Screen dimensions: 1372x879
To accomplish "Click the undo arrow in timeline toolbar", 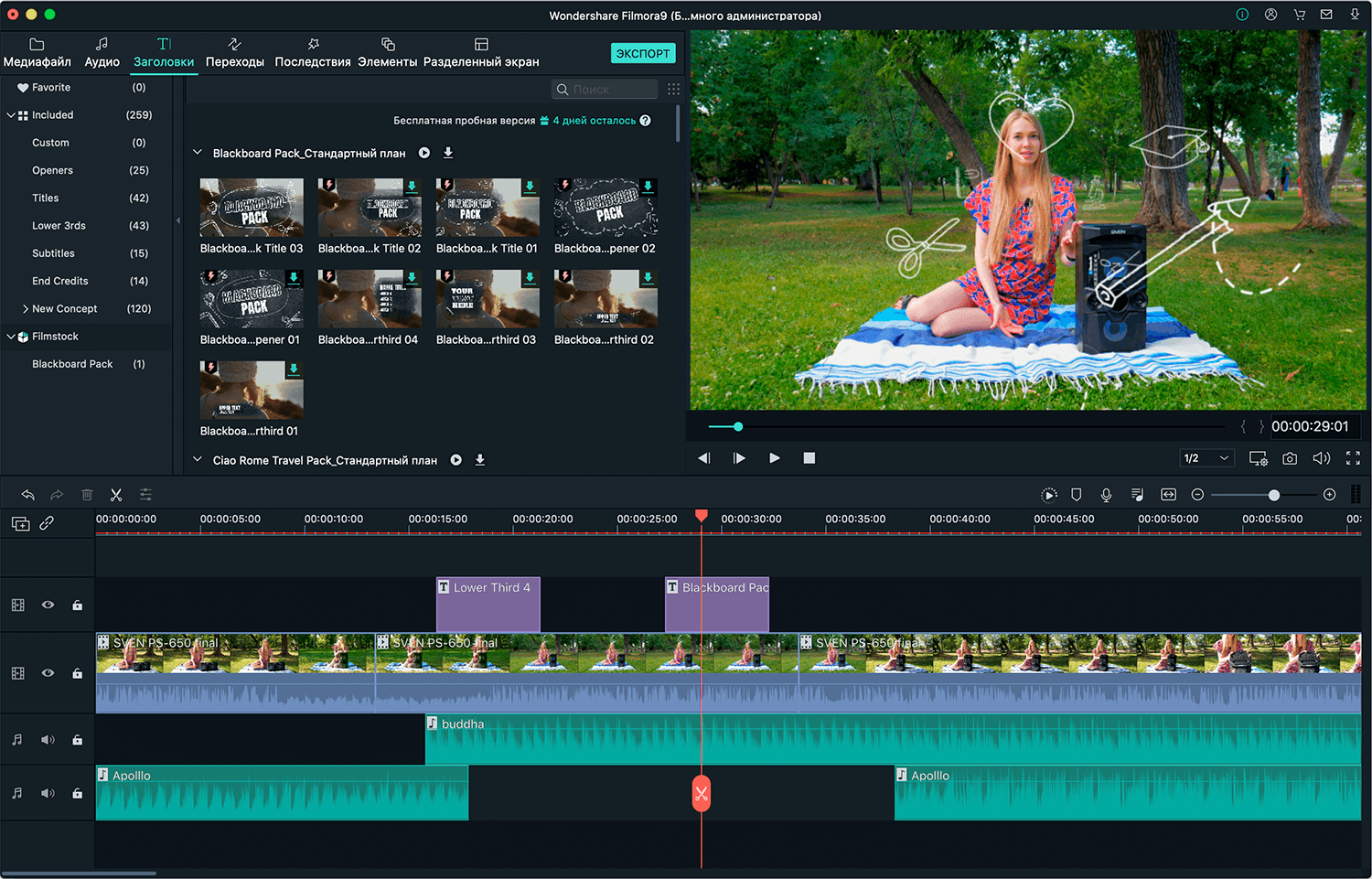I will pos(28,495).
